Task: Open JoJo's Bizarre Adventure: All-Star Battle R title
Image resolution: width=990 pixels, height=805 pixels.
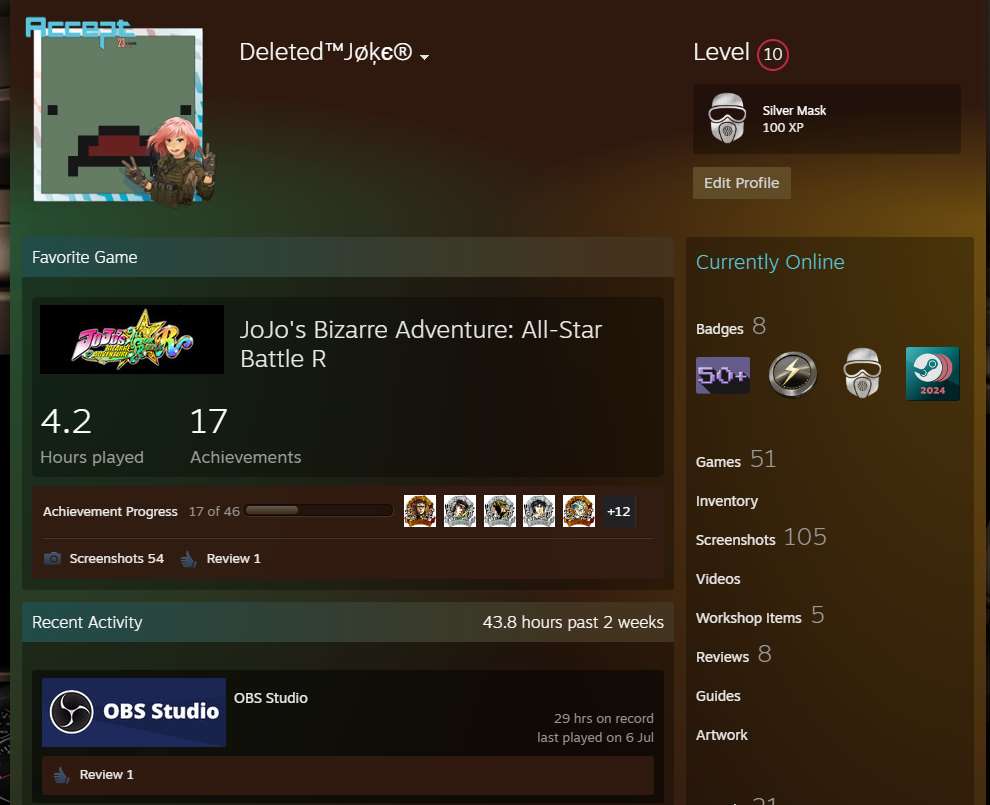Action: point(420,344)
